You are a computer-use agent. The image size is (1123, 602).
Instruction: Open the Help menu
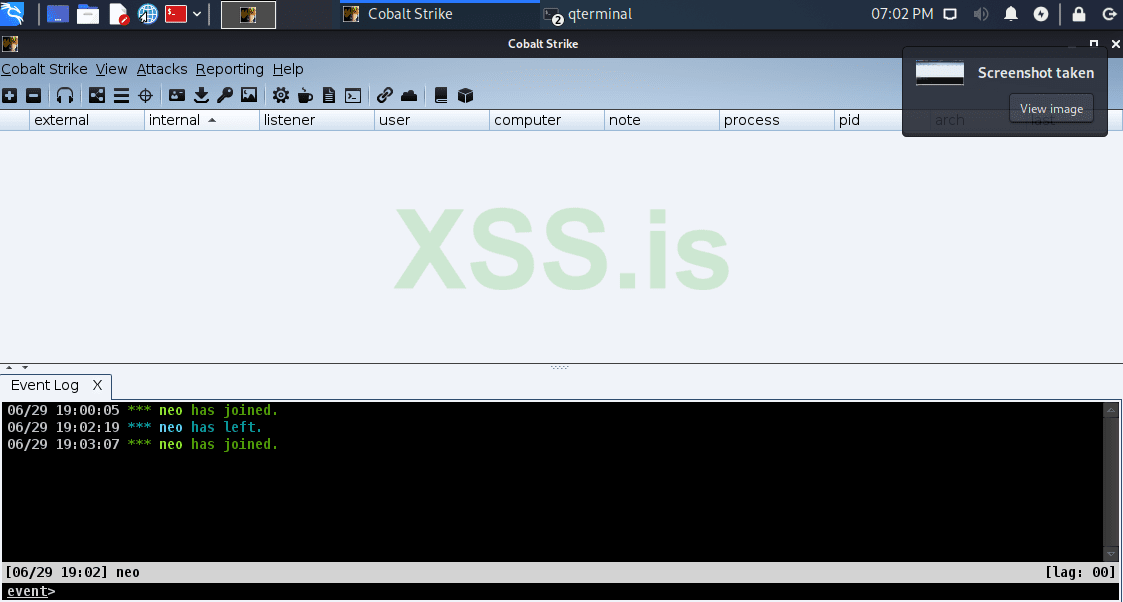click(x=288, y=69)
